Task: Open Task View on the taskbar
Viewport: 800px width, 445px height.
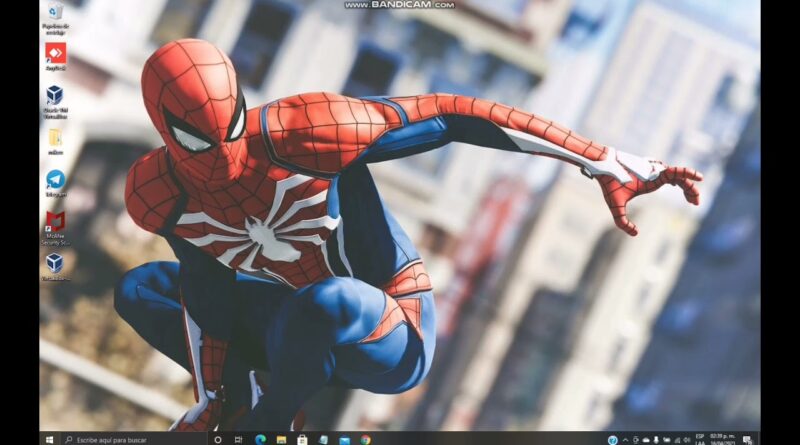Action: click(x=238, y=439)
